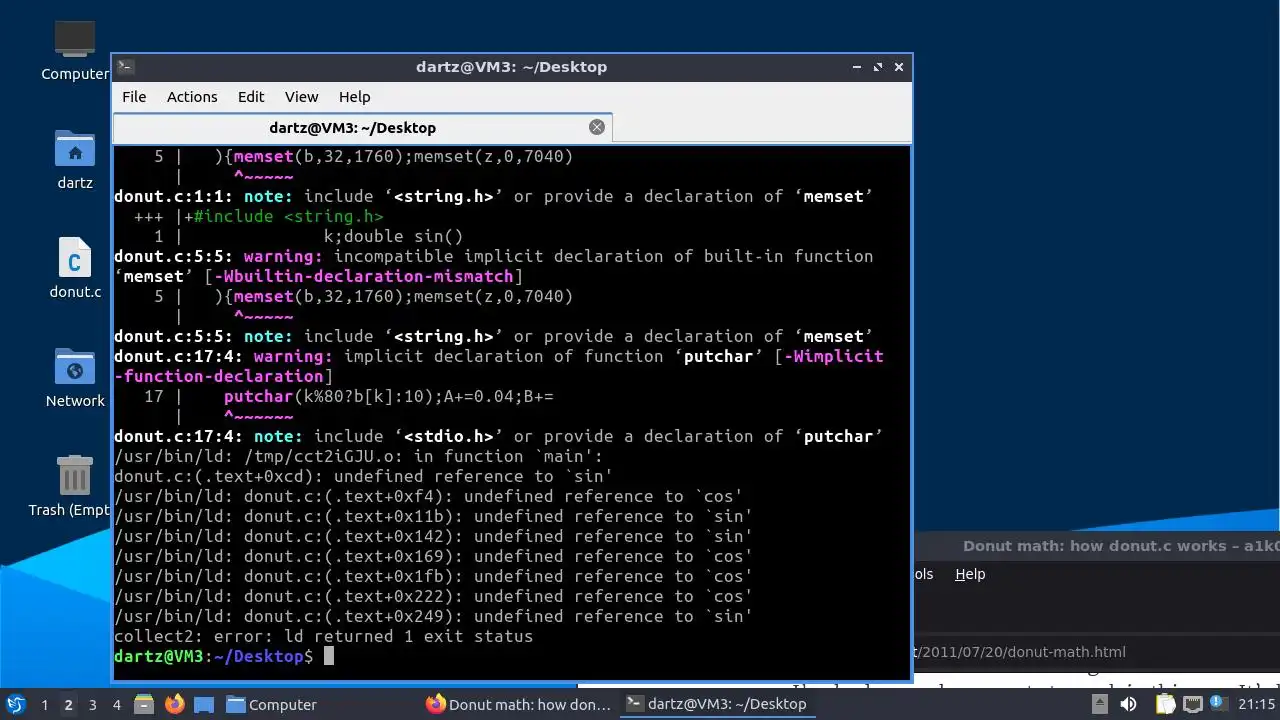
Task: Open the Trash desktop icon
Action: pos(75,487)
